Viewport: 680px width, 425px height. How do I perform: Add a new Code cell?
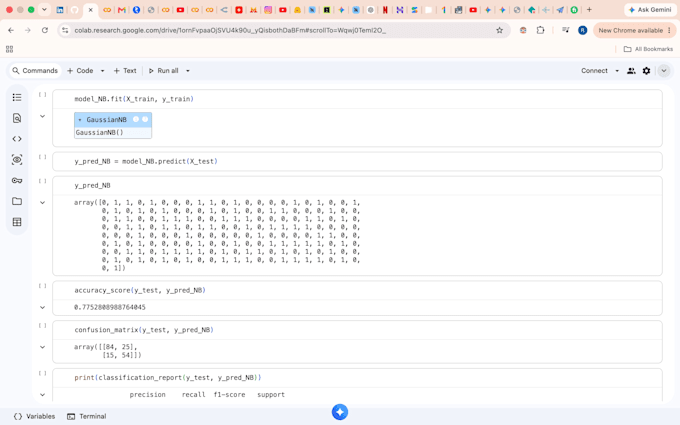tap(80, 71)
